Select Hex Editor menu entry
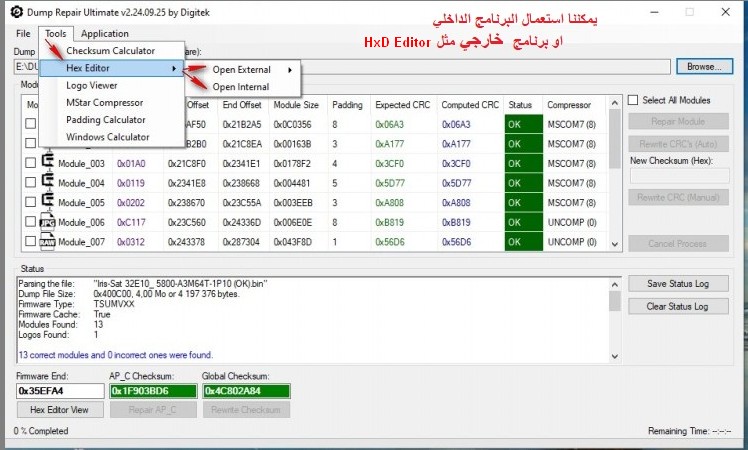Screen dimensions: 748x450 click(x=112, y=68)
